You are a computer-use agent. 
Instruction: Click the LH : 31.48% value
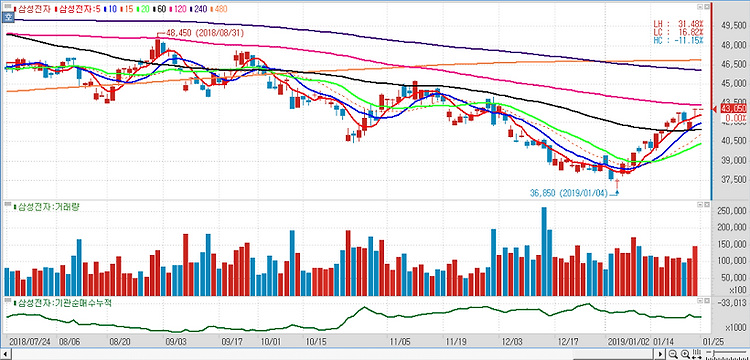678,23
